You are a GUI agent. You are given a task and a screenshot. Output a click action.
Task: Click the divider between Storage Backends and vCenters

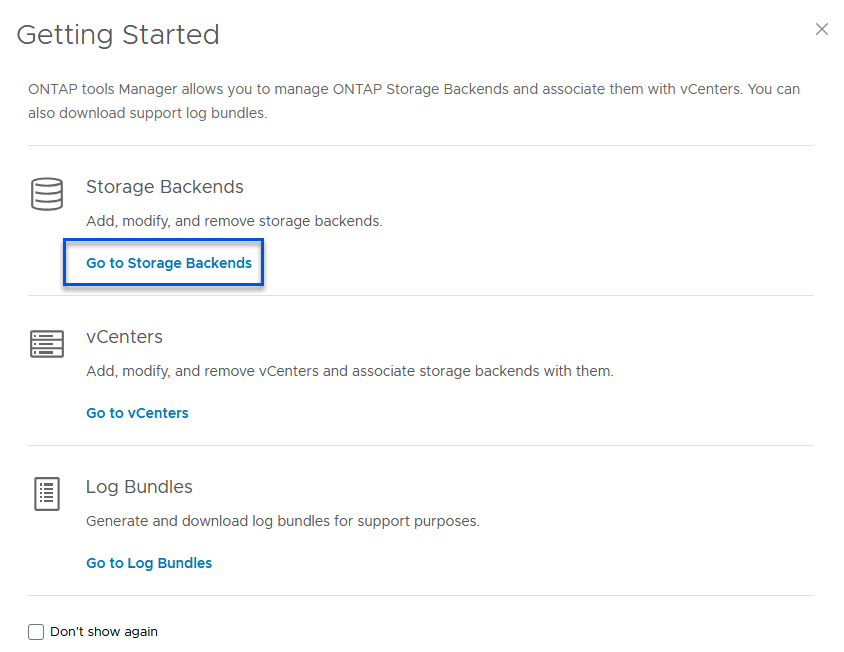point(421,296)
